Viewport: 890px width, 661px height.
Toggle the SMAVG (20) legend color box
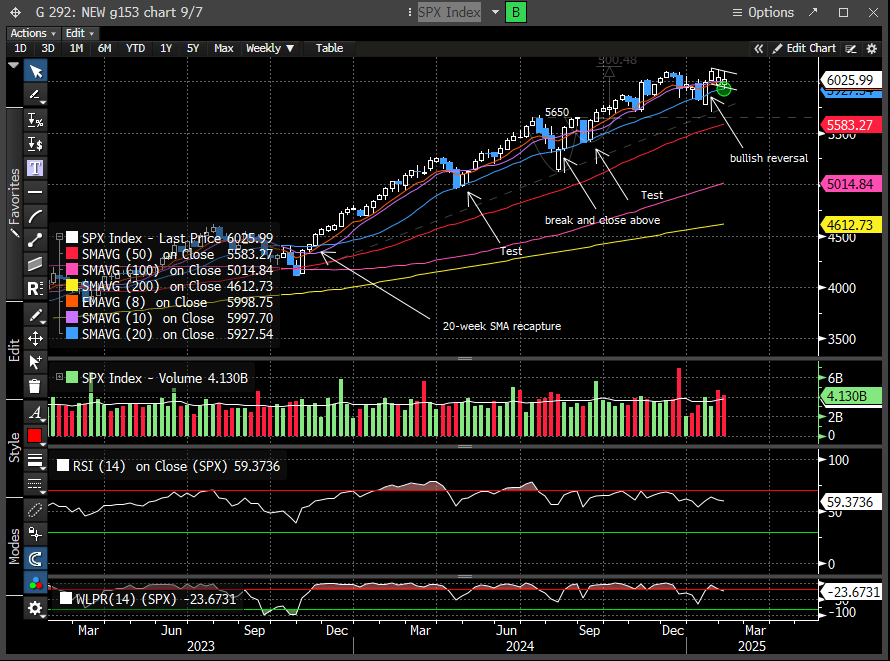[x=72, y=334]
